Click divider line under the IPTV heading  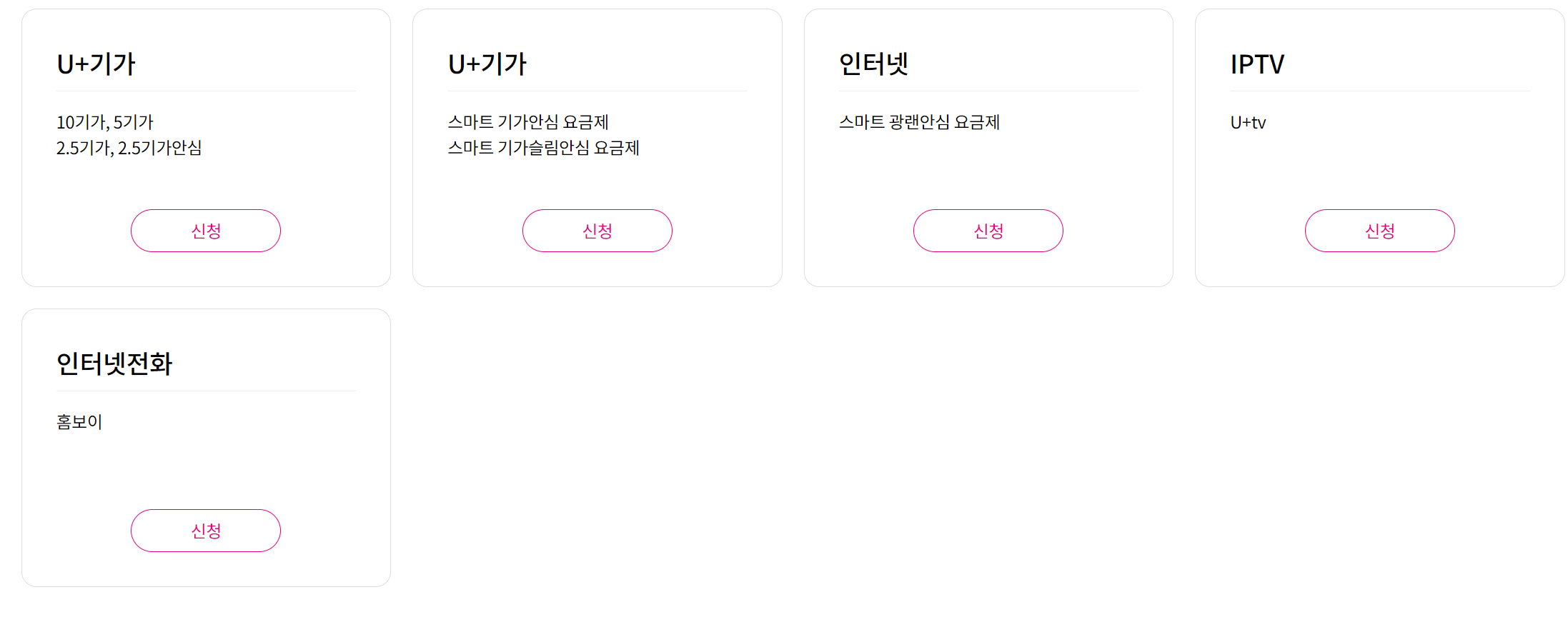[1379, 91]
